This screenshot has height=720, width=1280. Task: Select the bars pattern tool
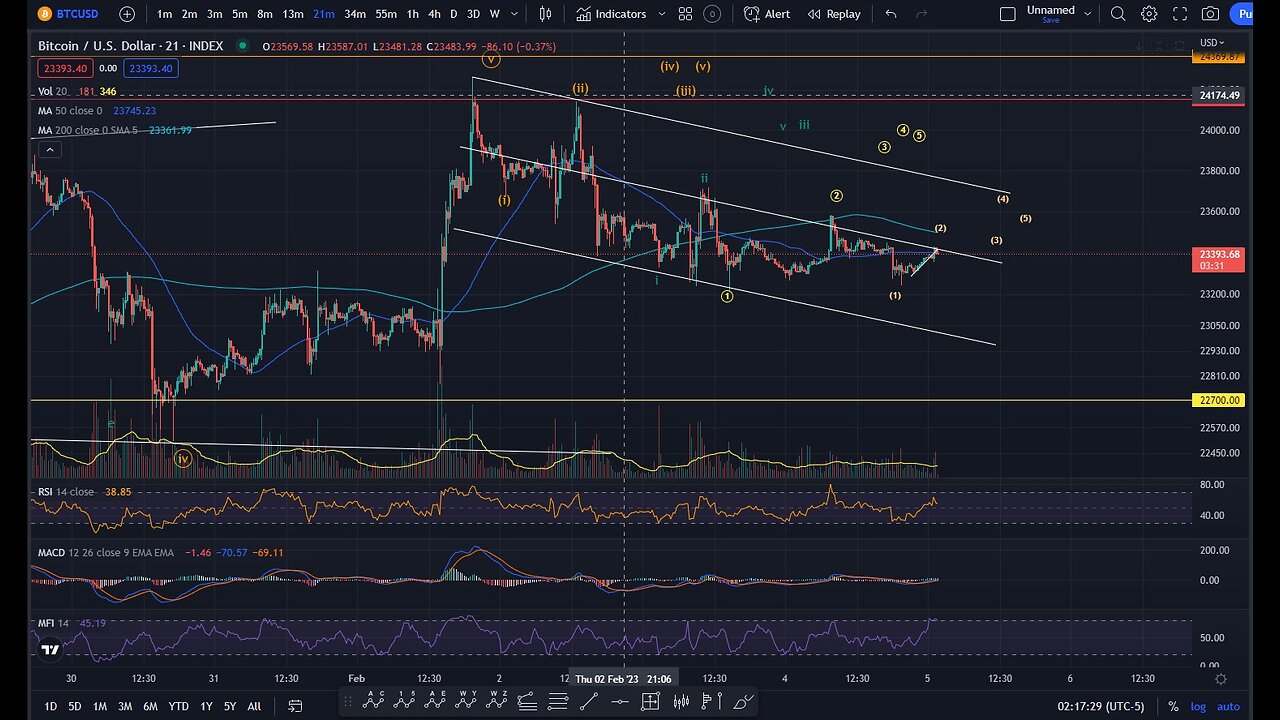(x=682, y=702)
